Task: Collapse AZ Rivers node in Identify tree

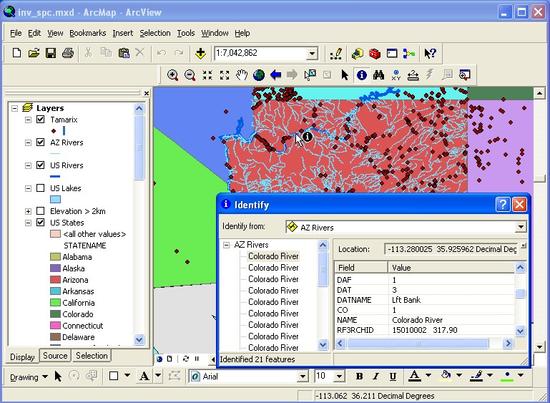Action: click(227, 245)
